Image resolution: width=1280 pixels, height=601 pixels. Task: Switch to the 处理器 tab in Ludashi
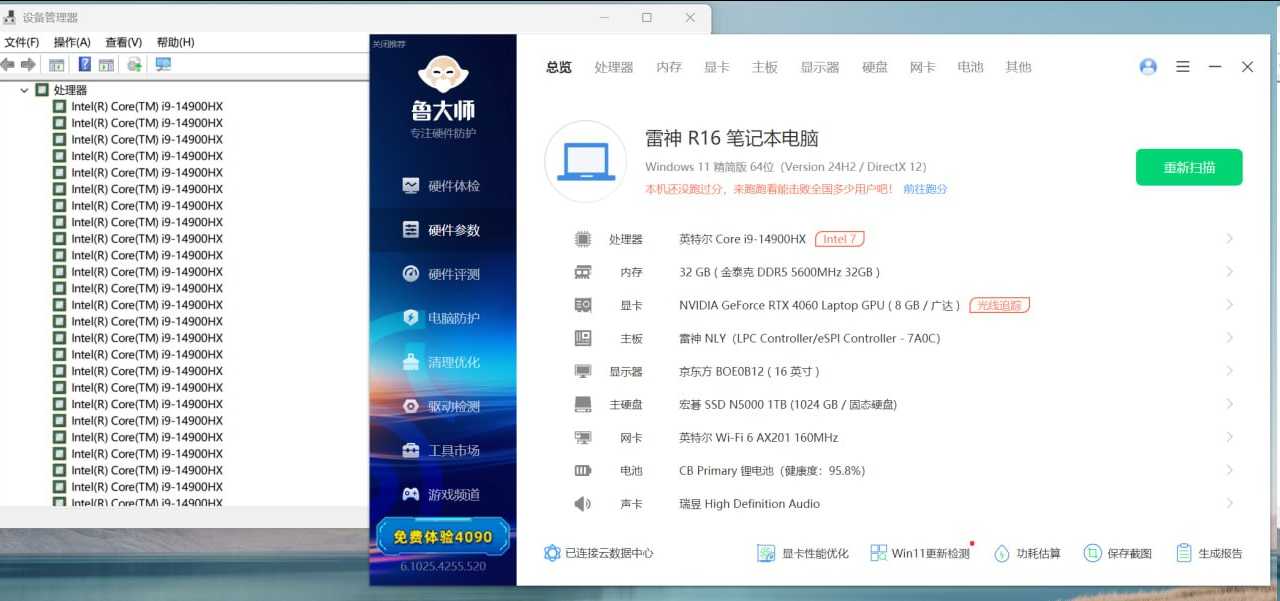614,67
